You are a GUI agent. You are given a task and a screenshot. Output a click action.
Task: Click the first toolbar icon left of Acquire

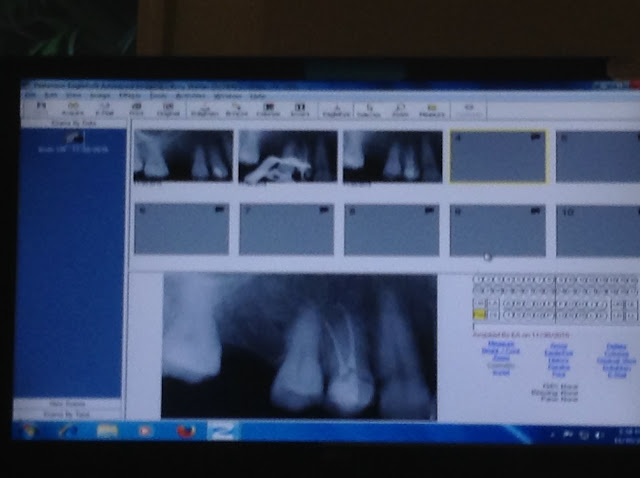coord(41,109)
